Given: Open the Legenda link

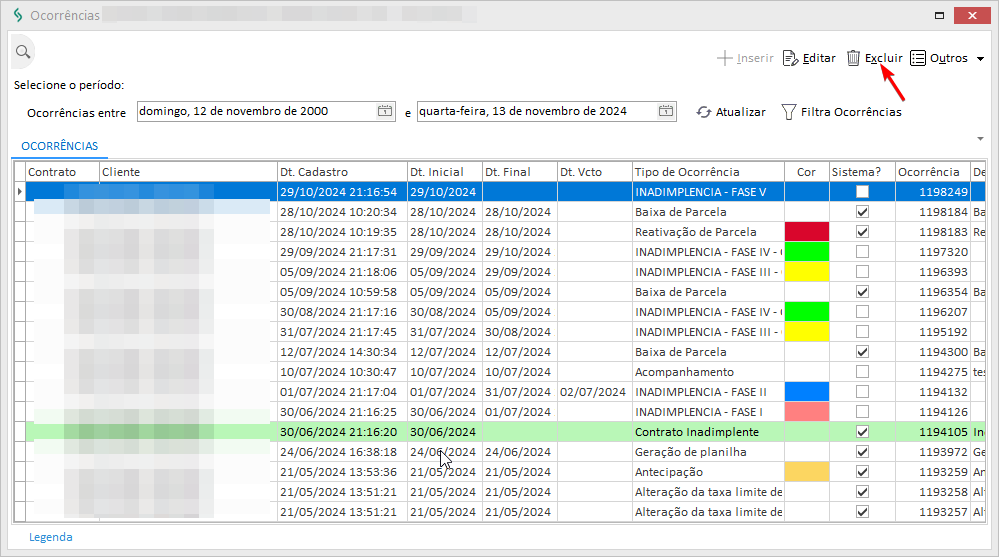Looking at the screenshot, I should [50, 537].
